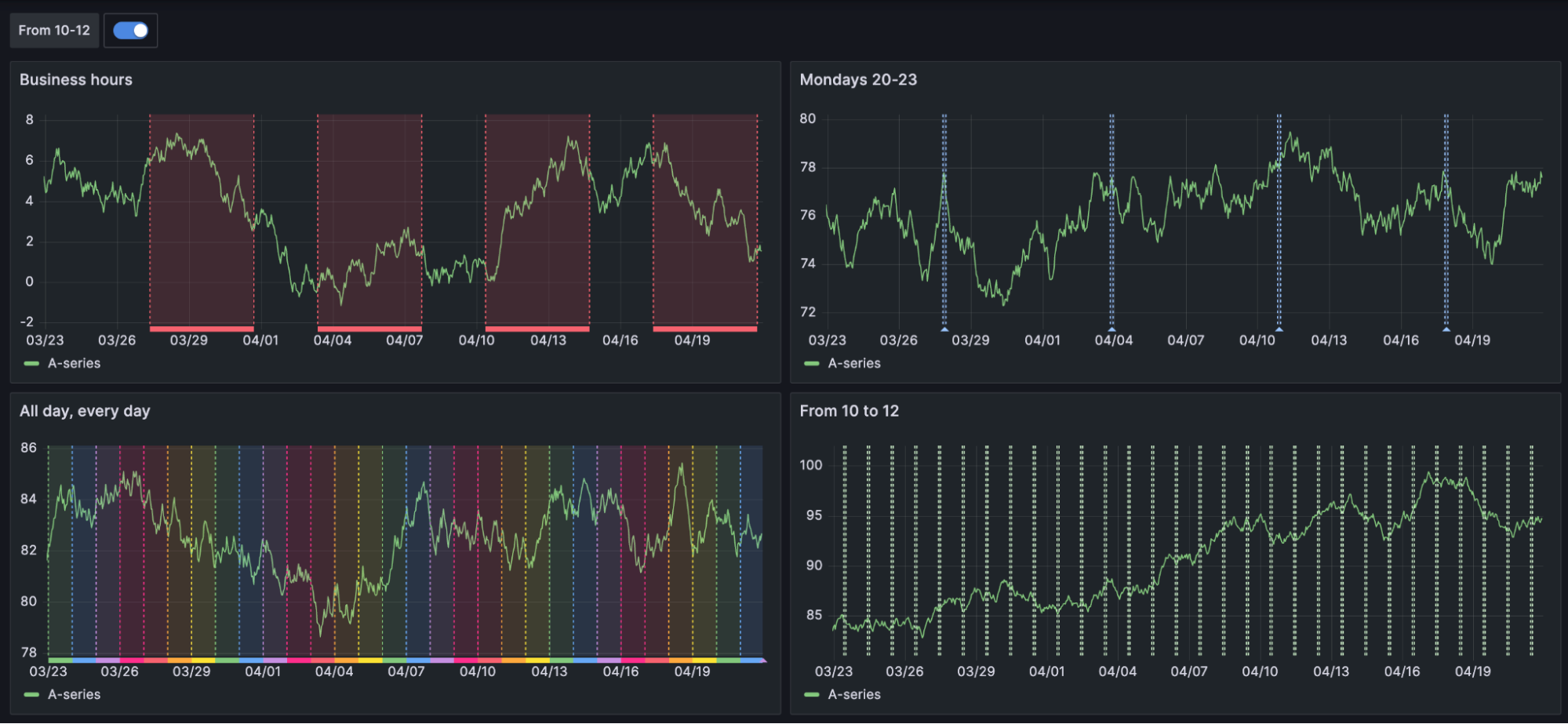
Task: Click the A-series legend marker in Mondays 20-23
Action: coord(812,363)
